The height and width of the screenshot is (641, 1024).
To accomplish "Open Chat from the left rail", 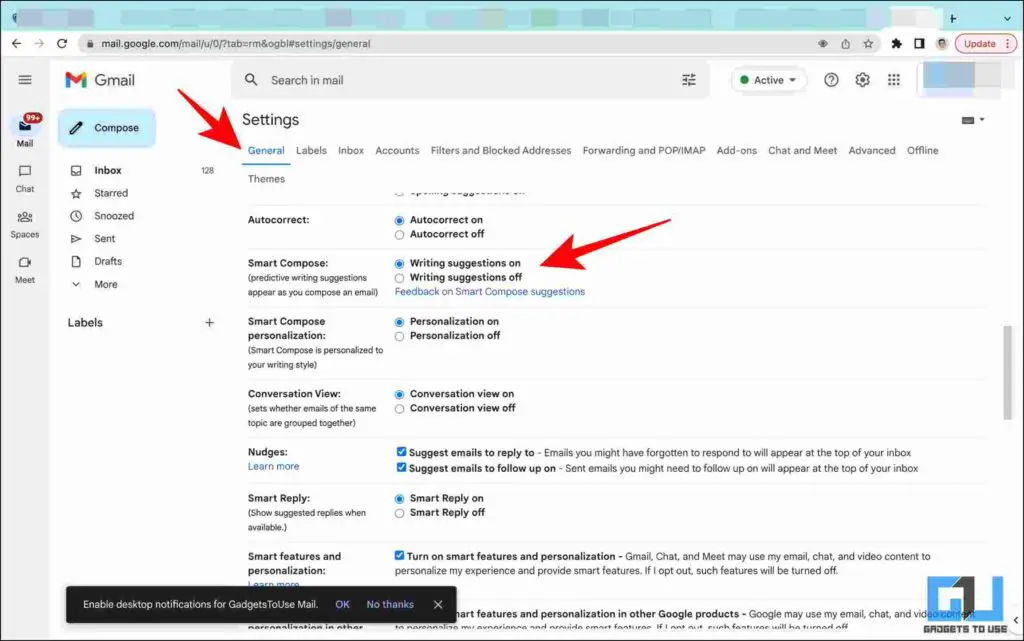I will (25, 178).
